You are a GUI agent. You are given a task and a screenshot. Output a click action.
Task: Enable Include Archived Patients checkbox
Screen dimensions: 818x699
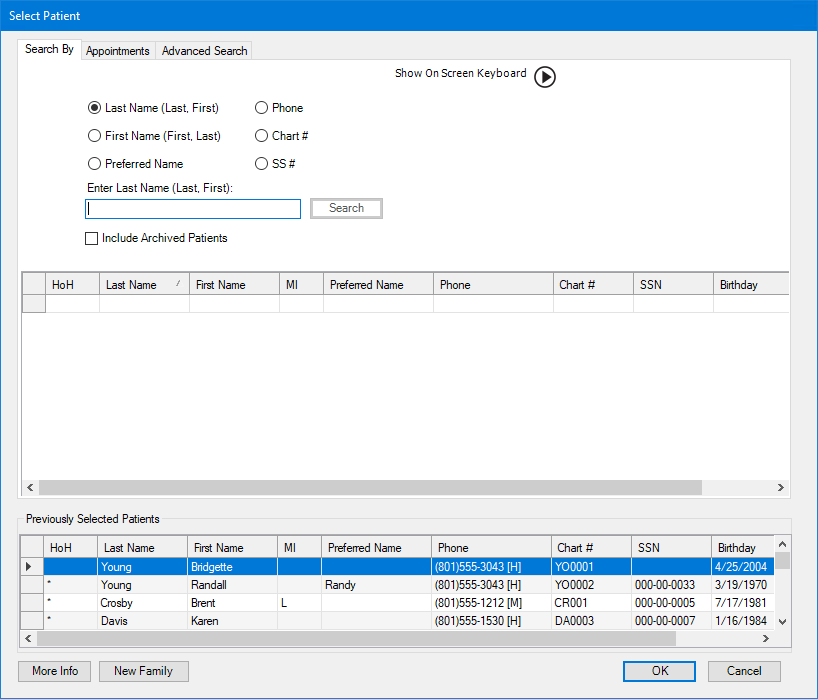[x=92, y=239]
